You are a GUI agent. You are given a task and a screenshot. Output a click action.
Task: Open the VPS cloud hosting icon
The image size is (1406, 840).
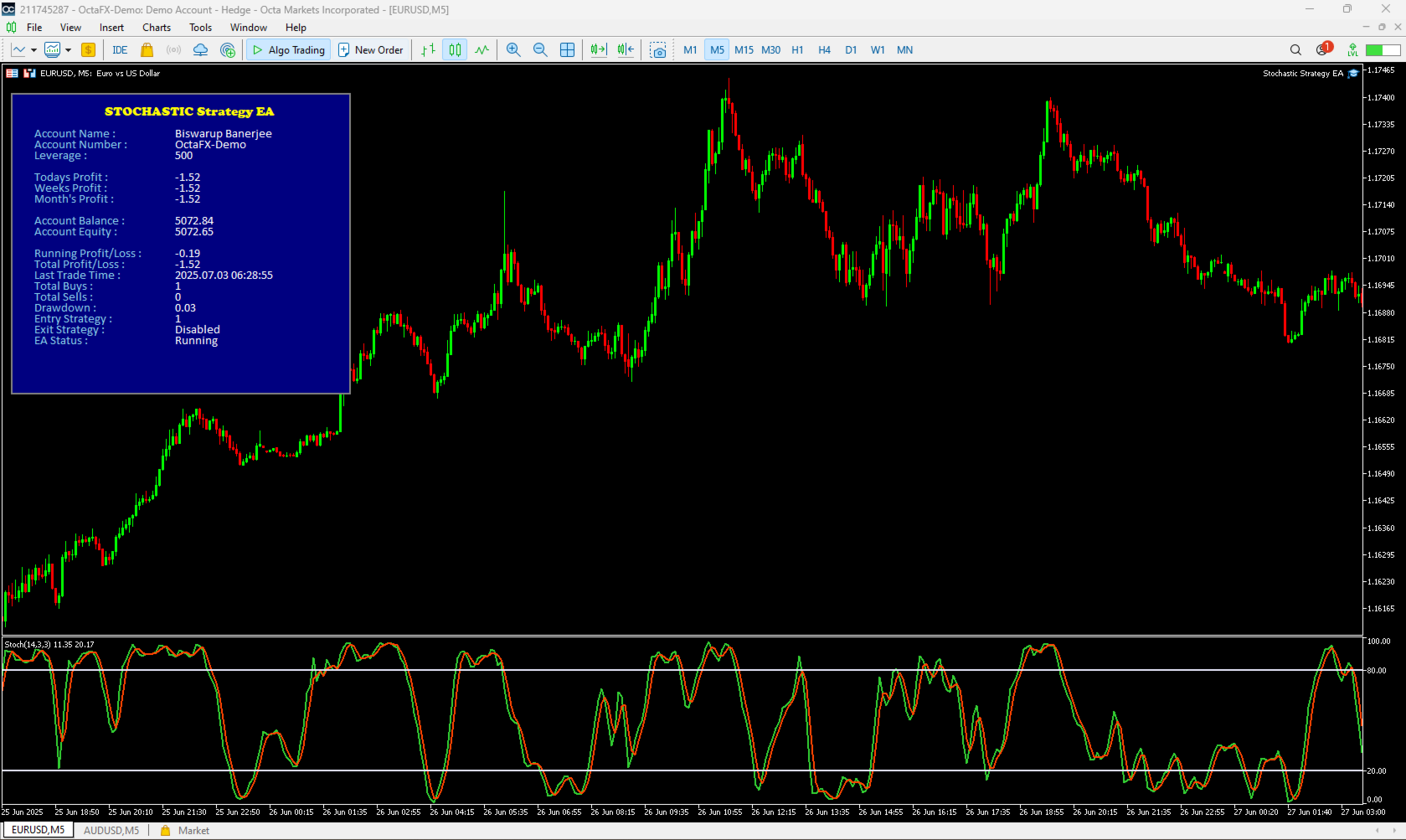(x=200, y=50)
